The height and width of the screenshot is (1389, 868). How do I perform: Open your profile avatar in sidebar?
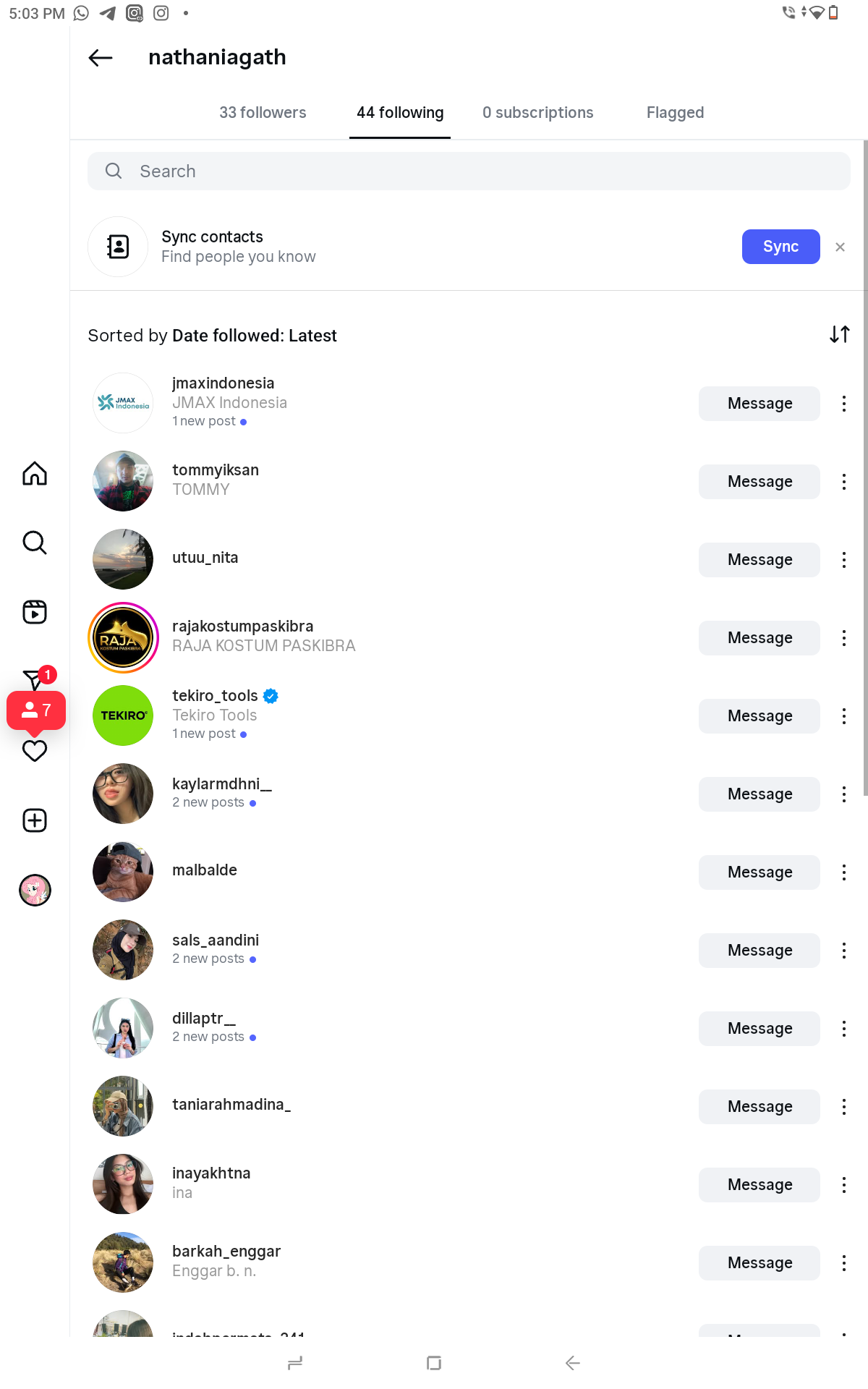[35, 890]
